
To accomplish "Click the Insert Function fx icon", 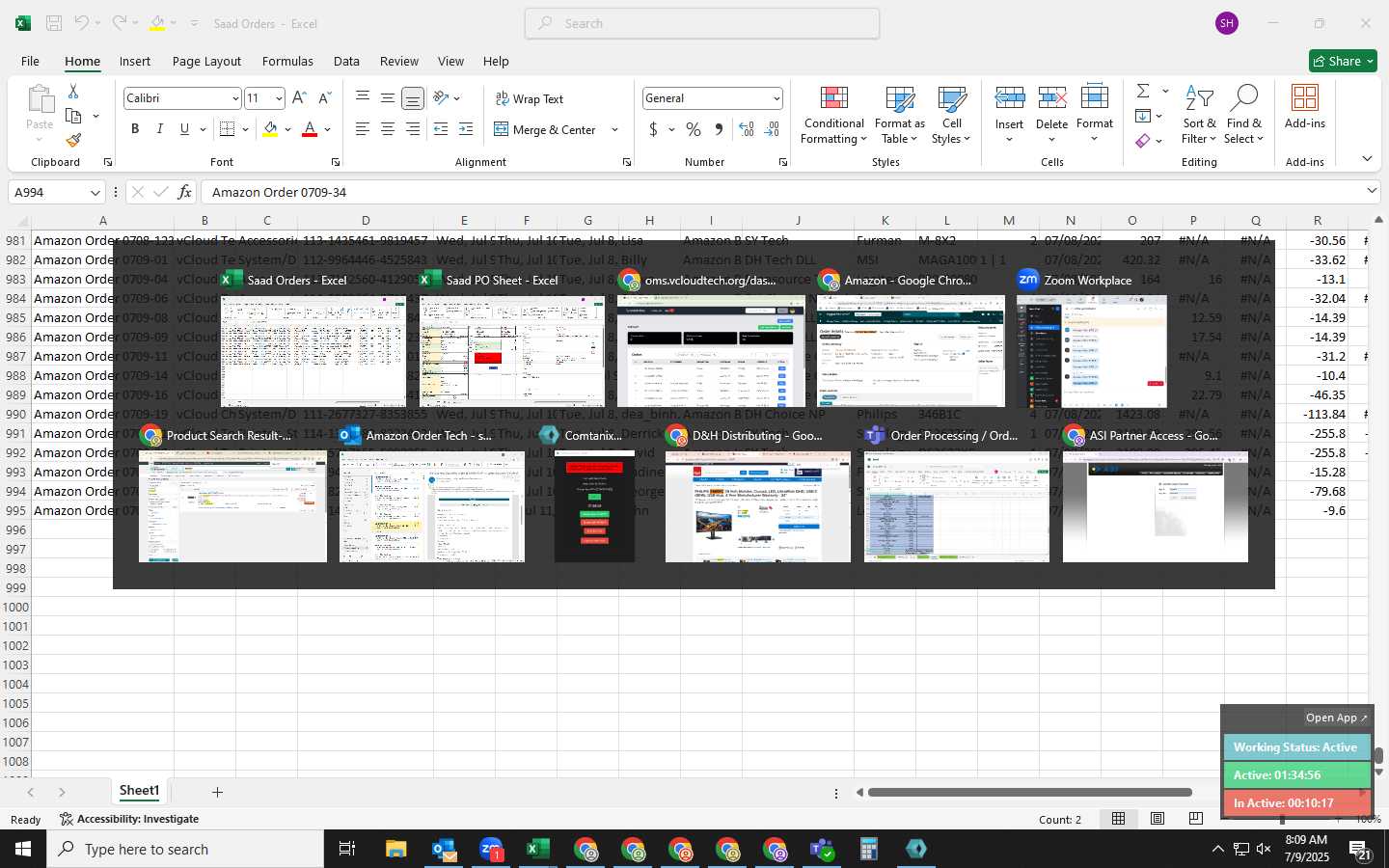I will point(184,192).
